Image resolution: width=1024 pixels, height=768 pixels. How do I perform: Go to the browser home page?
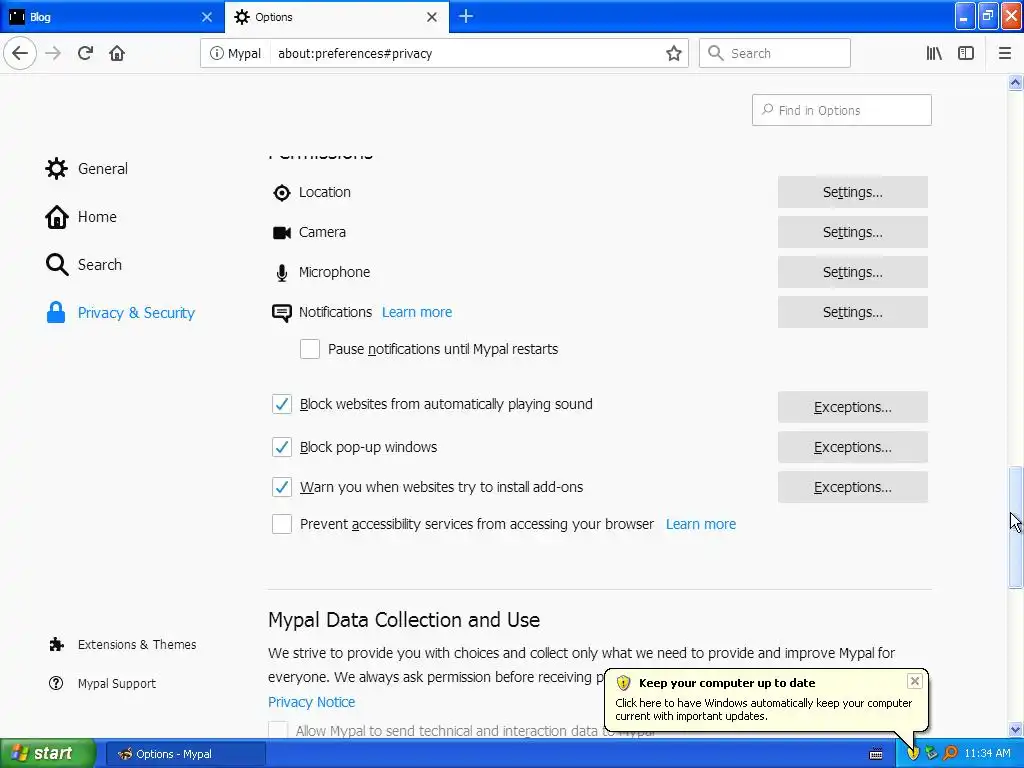(x=117, y=53)
